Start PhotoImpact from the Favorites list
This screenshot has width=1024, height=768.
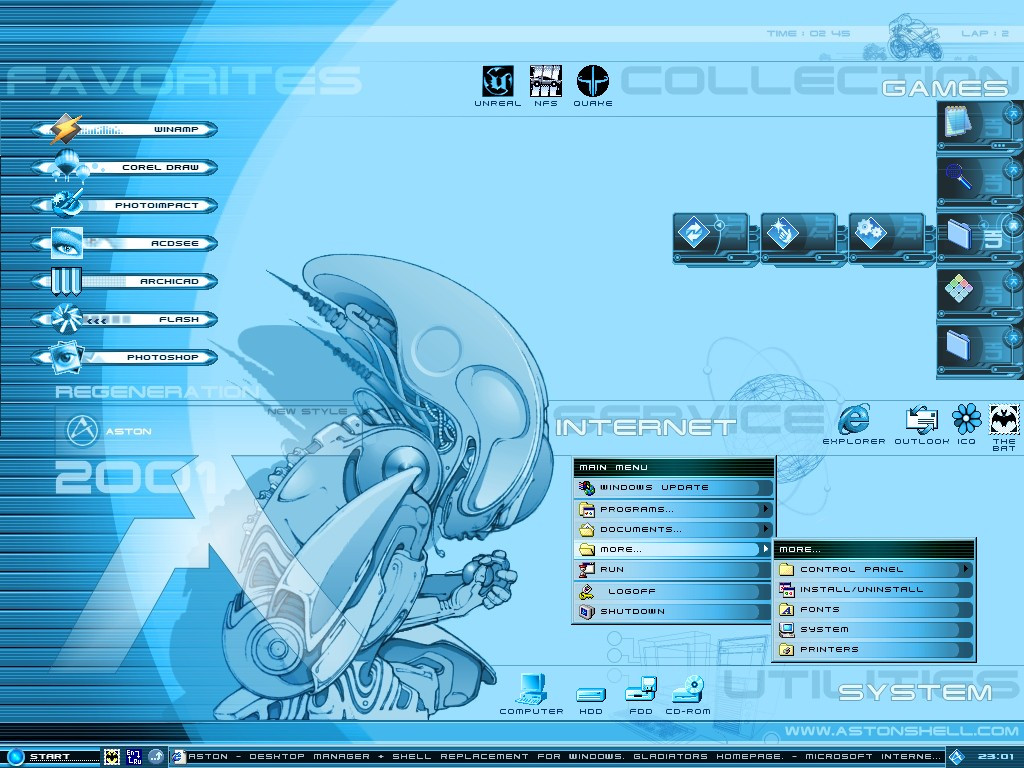tap(125, 205)
